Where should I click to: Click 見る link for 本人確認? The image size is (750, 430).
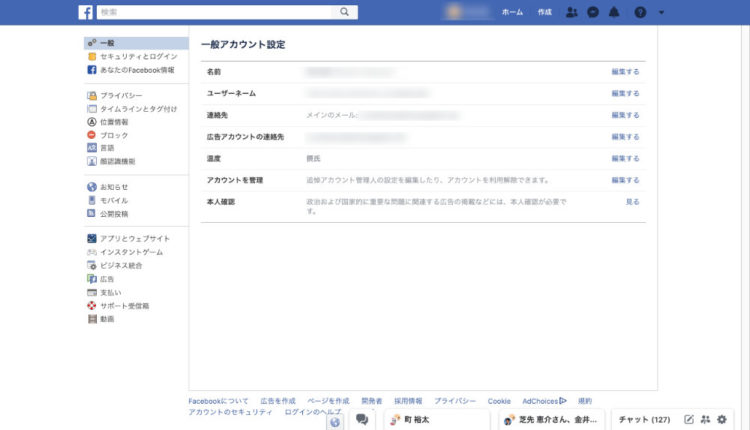(x=632, y=202)
